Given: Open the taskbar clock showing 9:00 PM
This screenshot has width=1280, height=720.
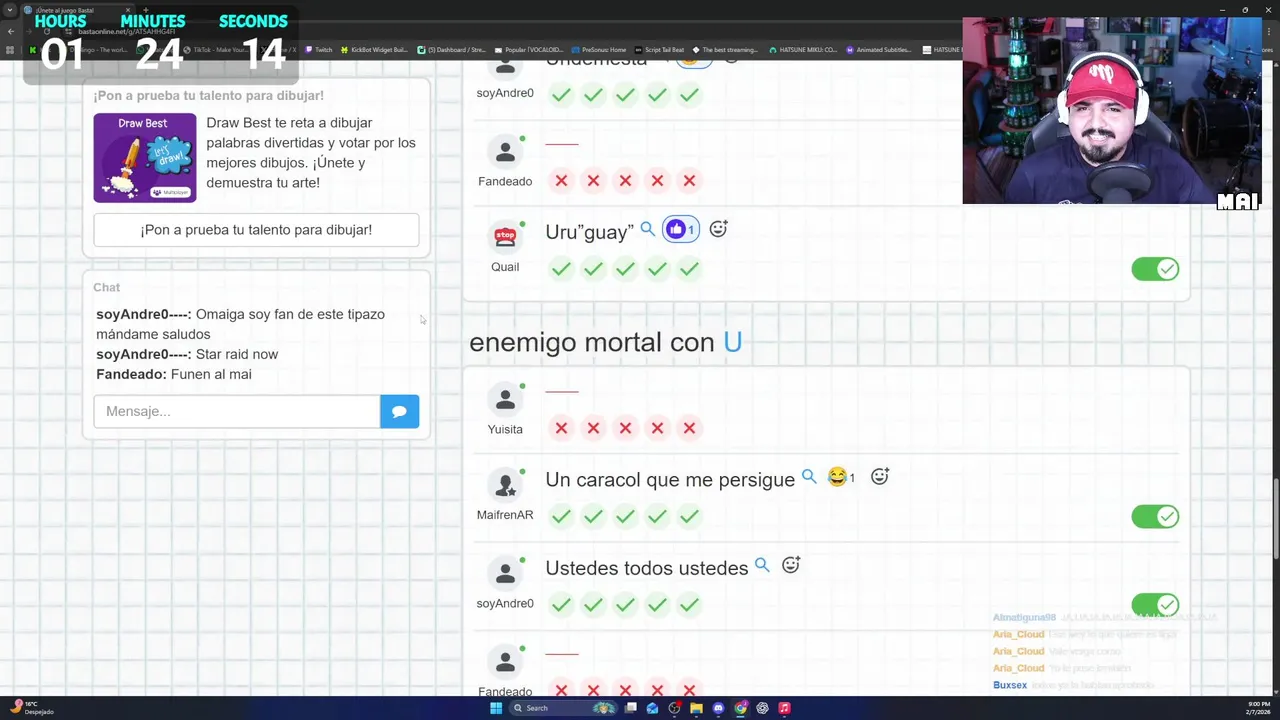Looking at the screenshot, I should pyautogui.click(x=1258, y=708).
